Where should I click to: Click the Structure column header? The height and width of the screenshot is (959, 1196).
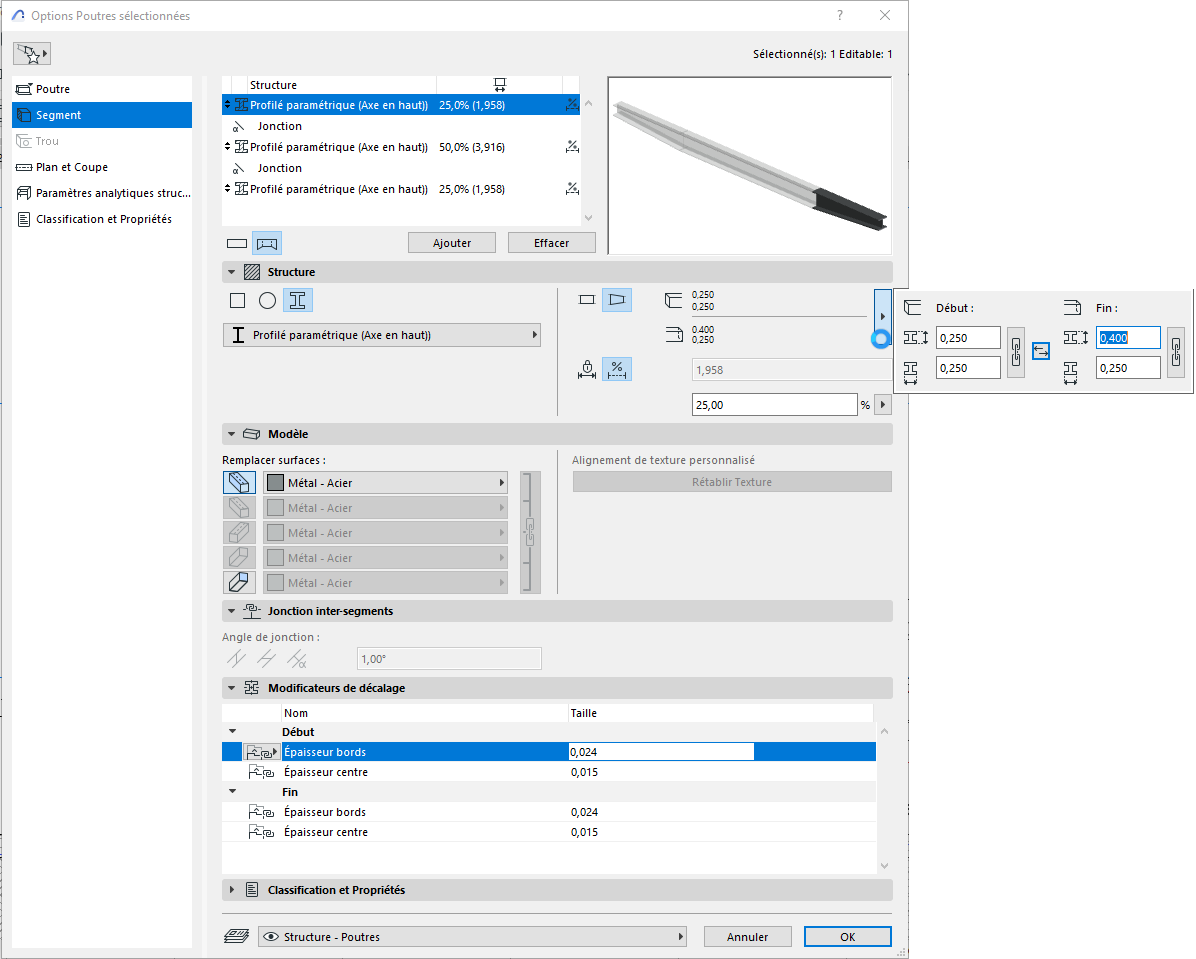[x=273, y=85]
